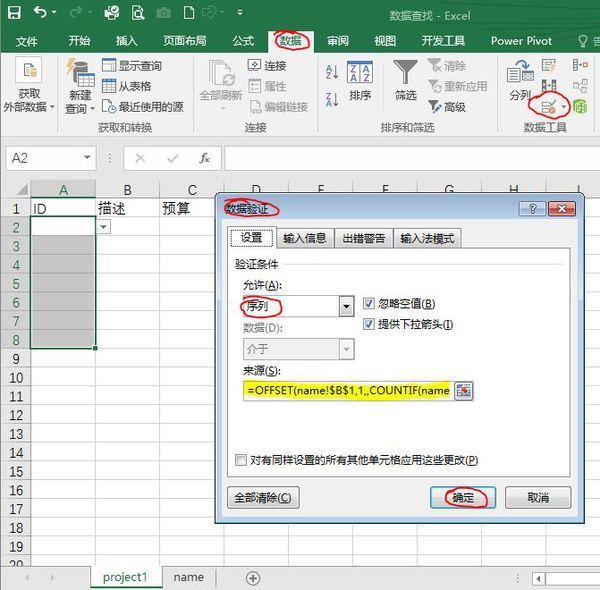Screen dimensions: 600x590
Task: Open cell A2 validation dropdown arrow
Action: 103,227
